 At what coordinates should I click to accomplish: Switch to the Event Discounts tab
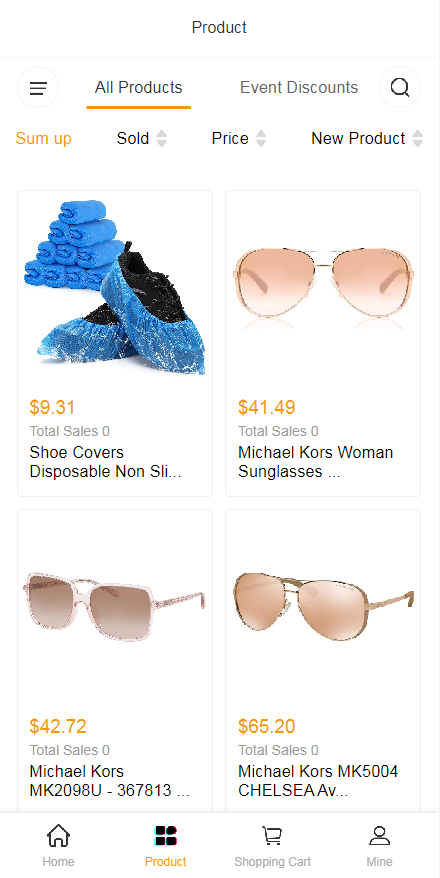pyautogui.click(x=299, y=87)
